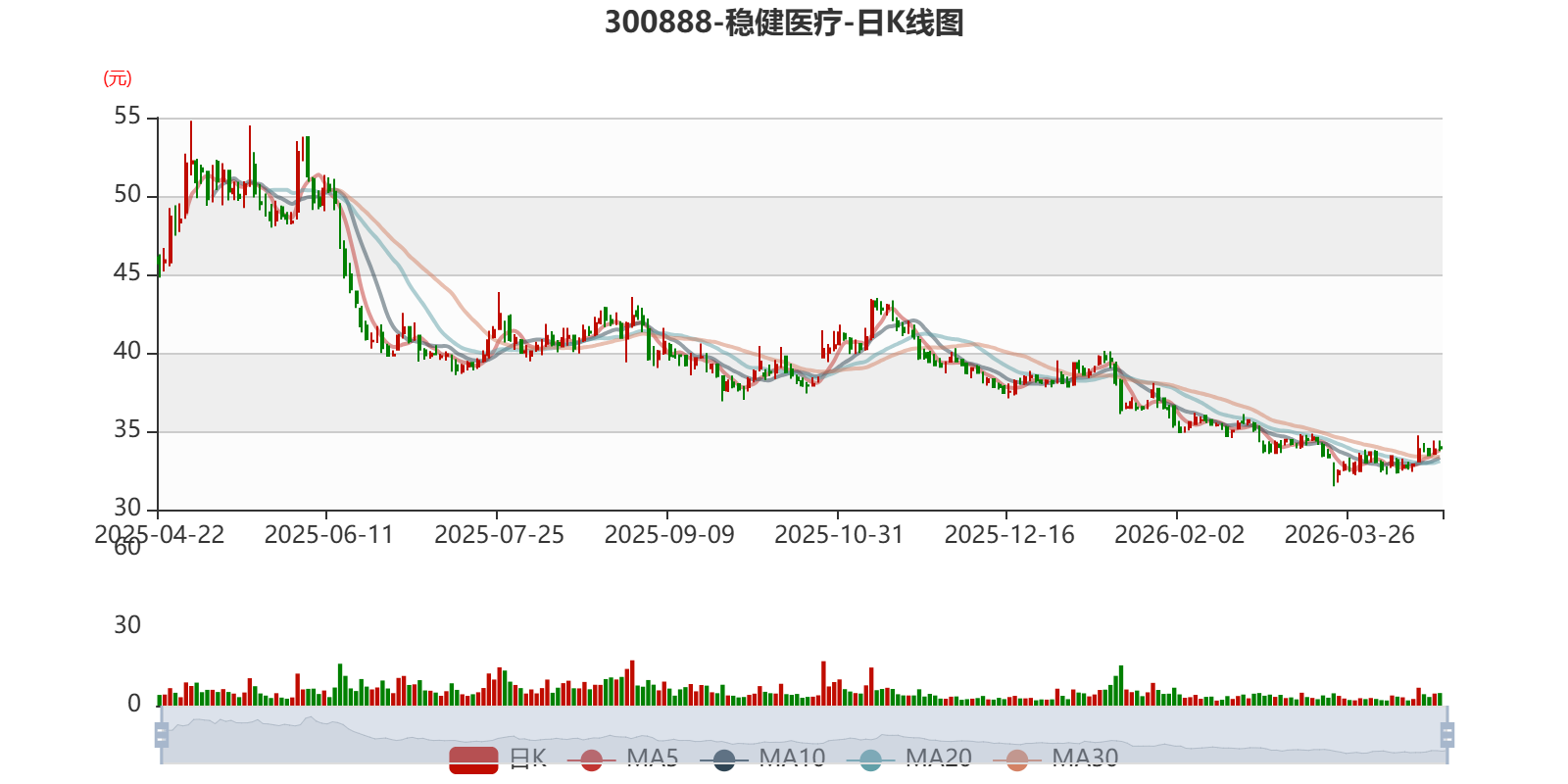Click the data zoom overview track

pos(804,735)
